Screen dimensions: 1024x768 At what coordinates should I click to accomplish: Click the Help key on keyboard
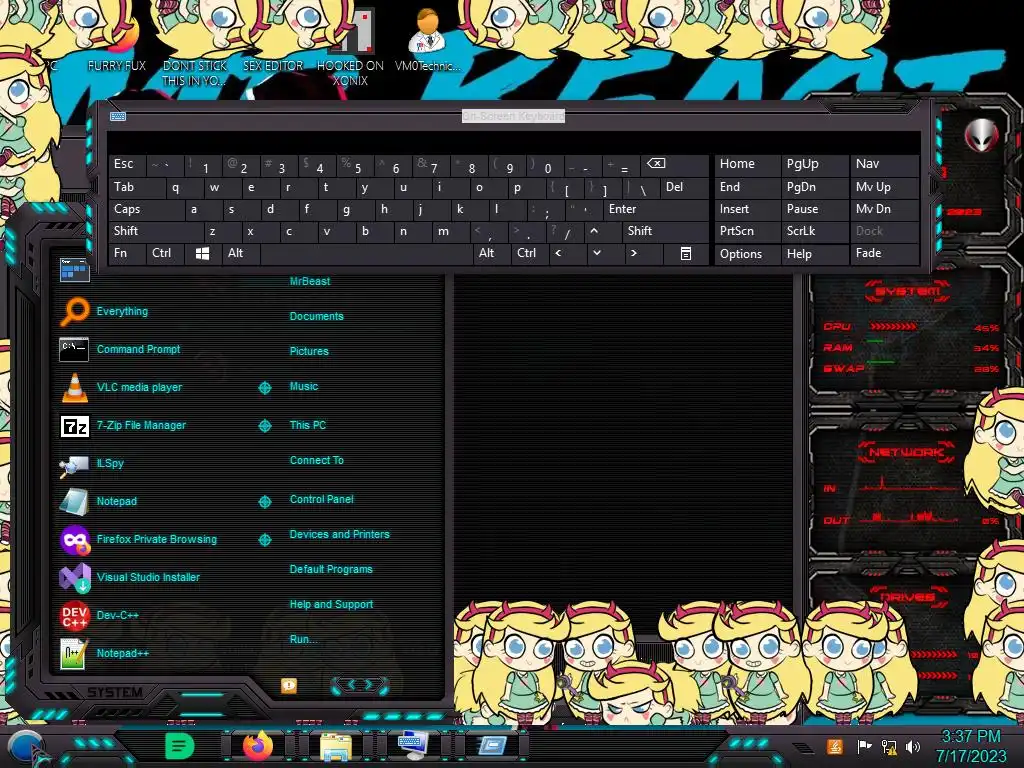[814, 254]
